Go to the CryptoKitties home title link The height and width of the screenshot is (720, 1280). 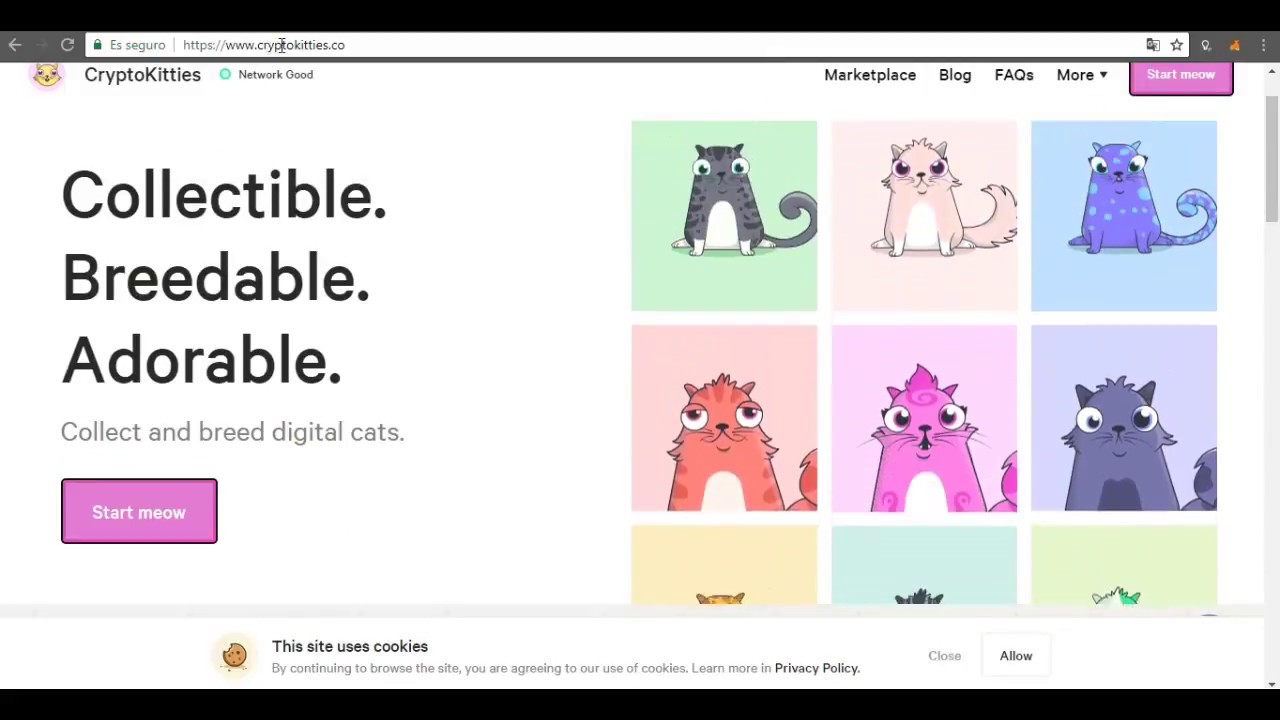tap(142, 75)
